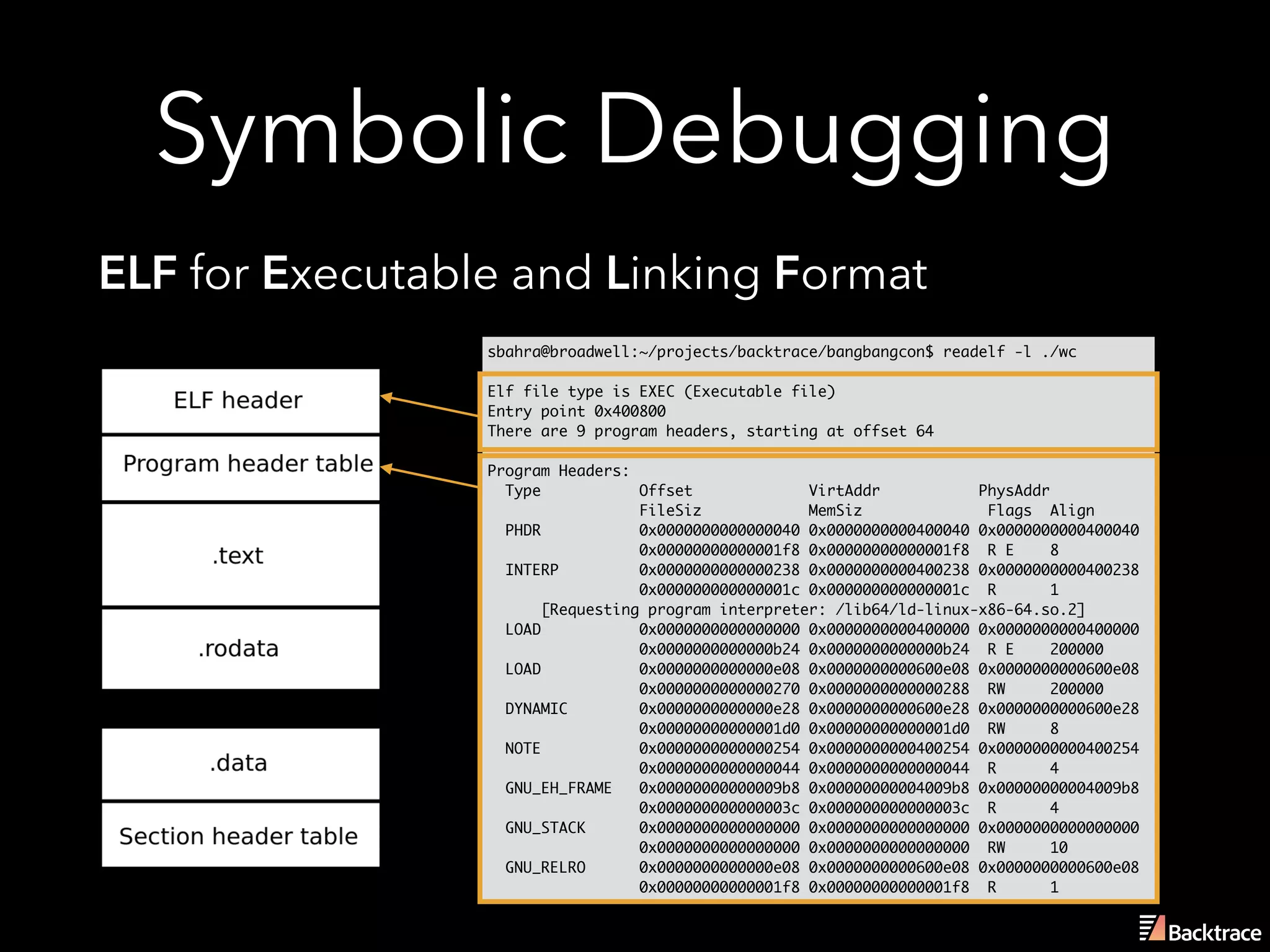Click the 'Offset' column header

[x=665, y=491]
